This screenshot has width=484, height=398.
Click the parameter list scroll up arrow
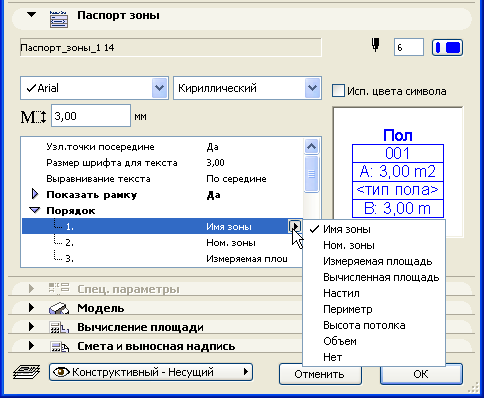pos(312,146)
